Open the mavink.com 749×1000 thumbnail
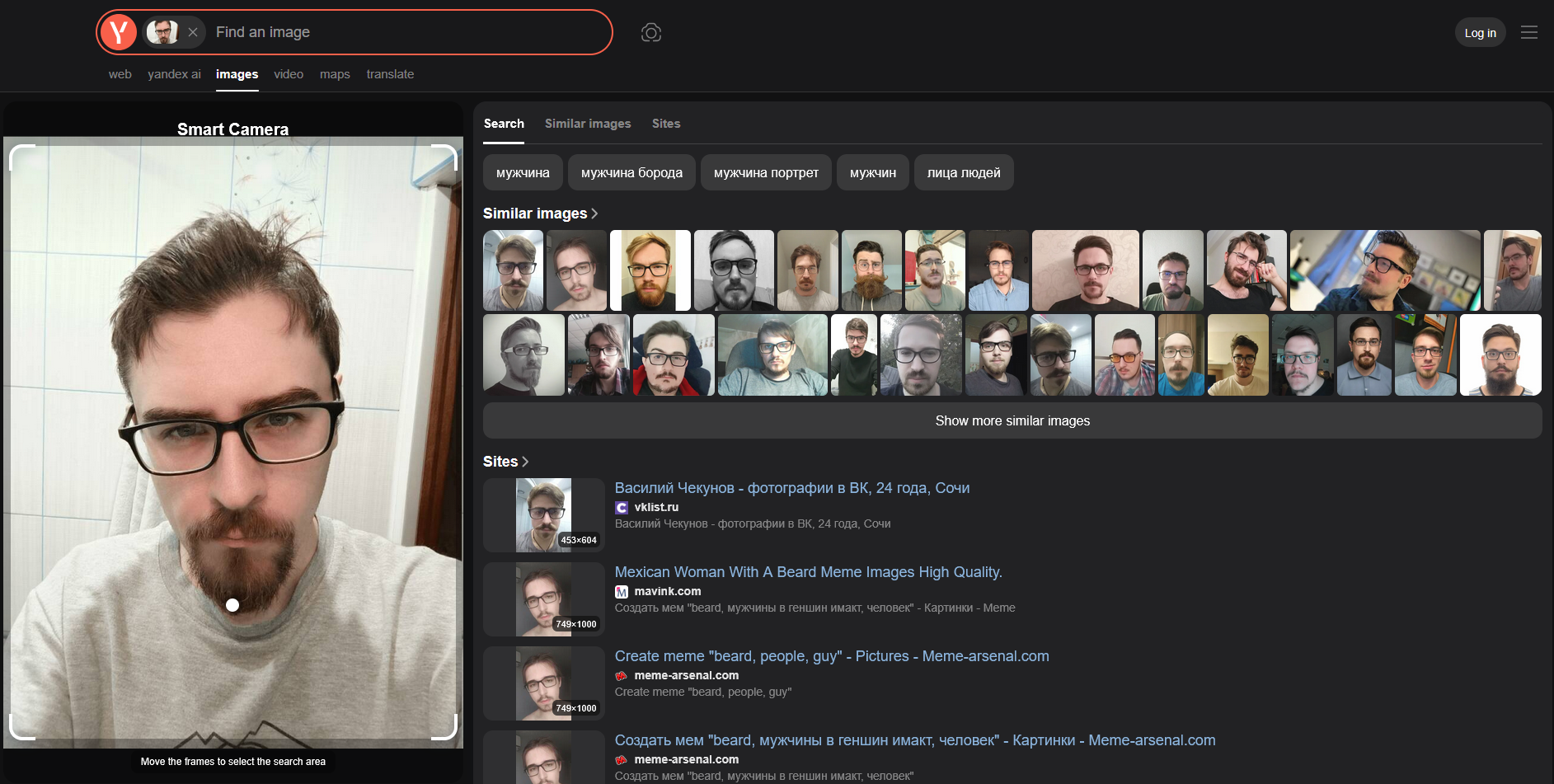 click(543, 599)
